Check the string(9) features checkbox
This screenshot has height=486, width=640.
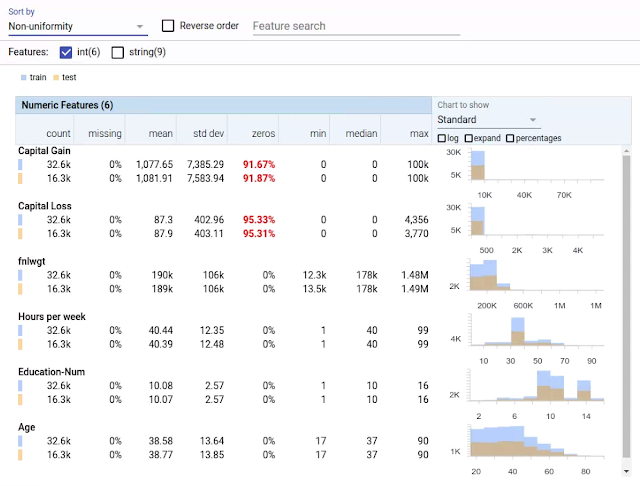click(118, 52)
